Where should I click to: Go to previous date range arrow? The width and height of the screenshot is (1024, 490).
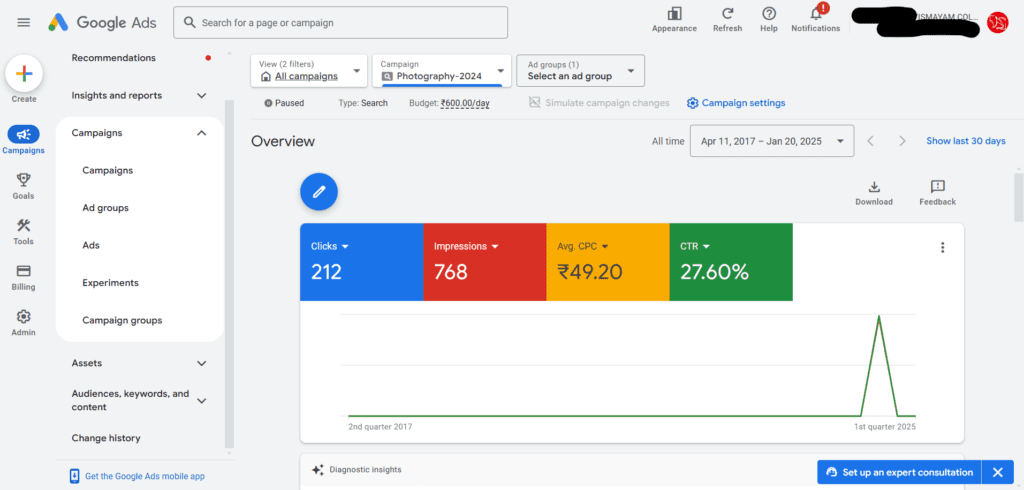click(870, 141)
